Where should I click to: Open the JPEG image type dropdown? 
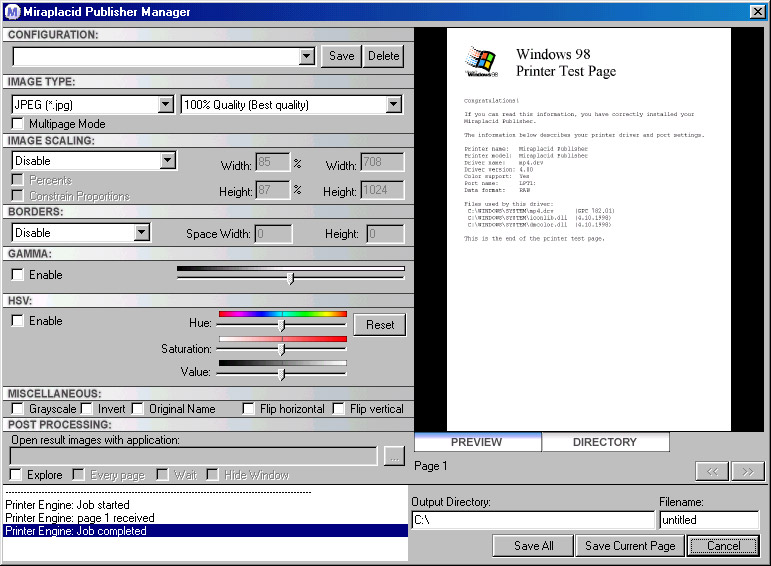pyautogui.click(x=166, y=104)
